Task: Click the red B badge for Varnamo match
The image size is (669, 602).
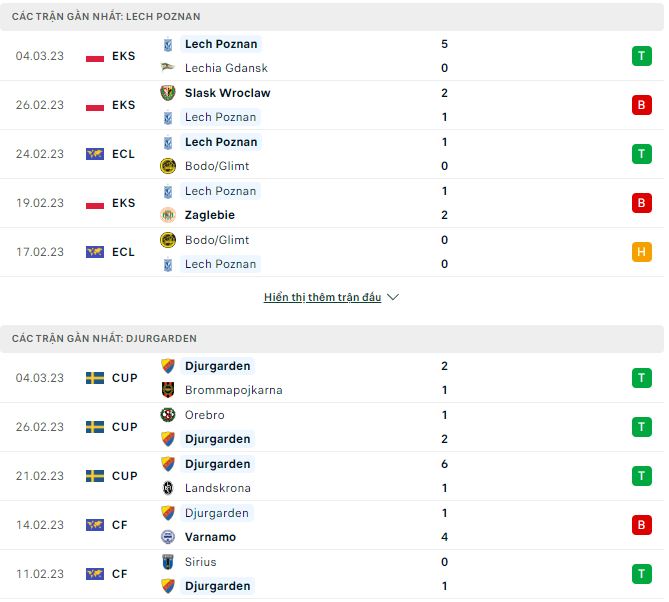Action: tap(641, 525)
